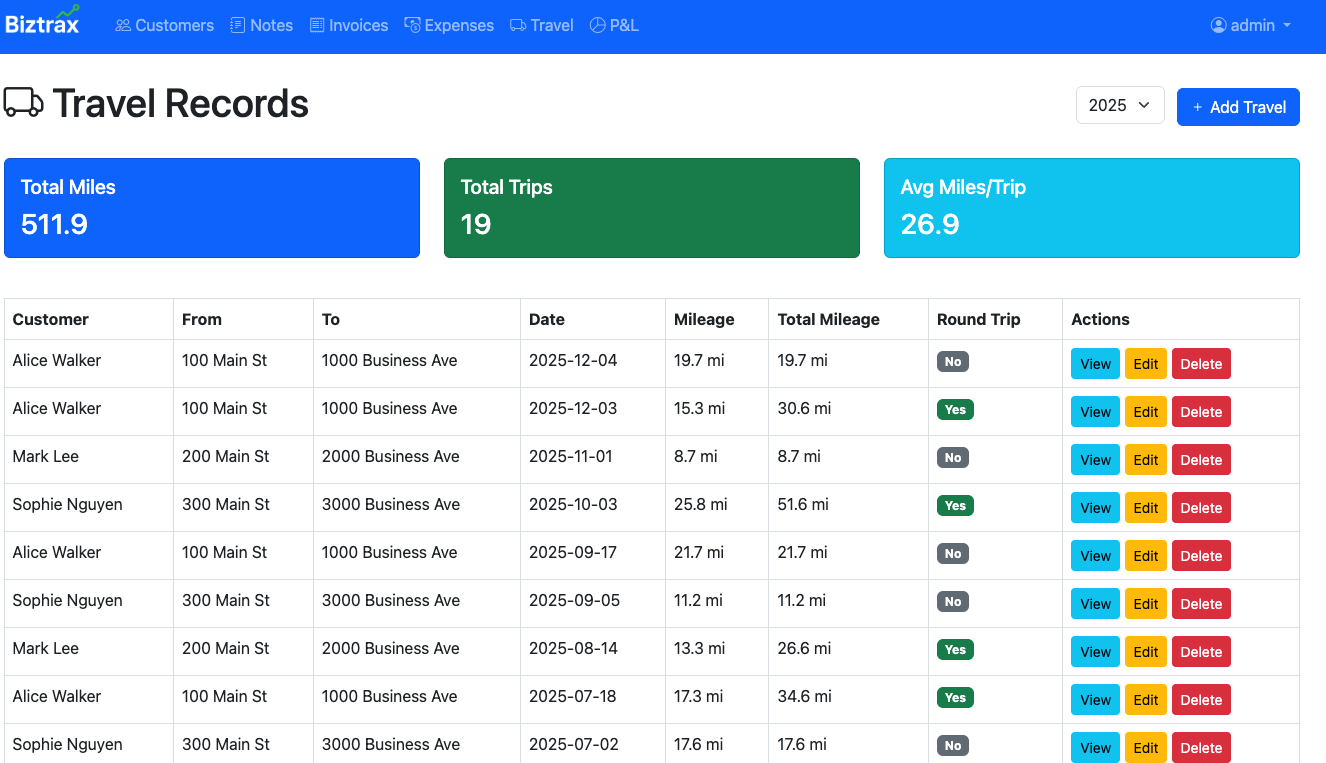Select the Customers people icon

click(122, 24)
